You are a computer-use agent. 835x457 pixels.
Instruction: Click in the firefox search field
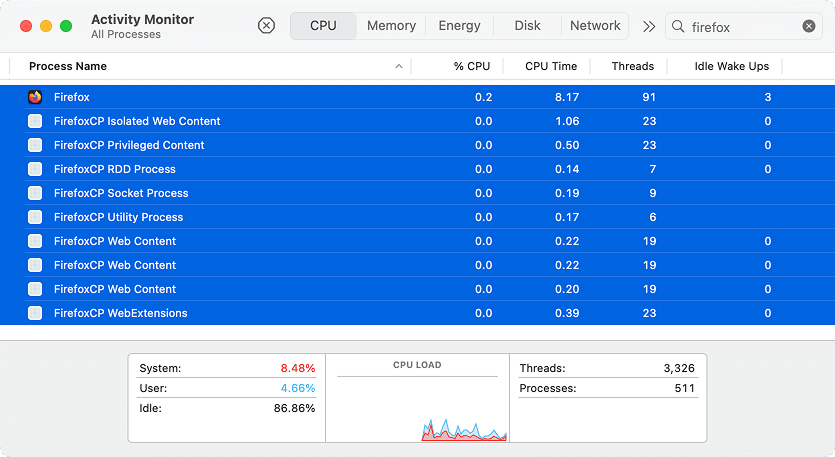coord(743,27)
